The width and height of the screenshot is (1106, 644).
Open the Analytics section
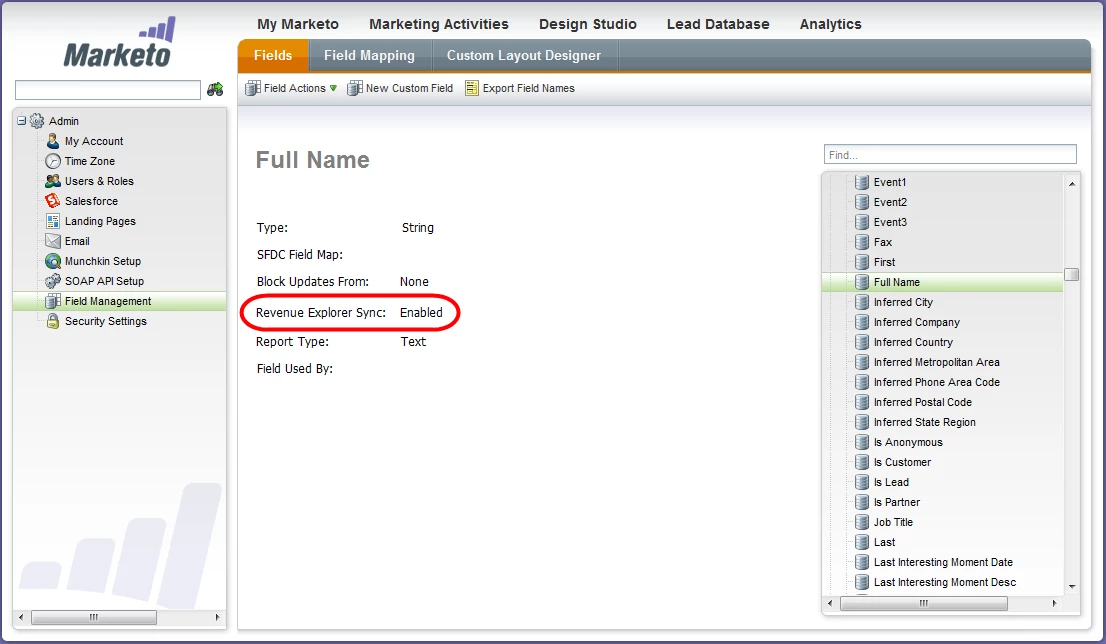(830, 24)
